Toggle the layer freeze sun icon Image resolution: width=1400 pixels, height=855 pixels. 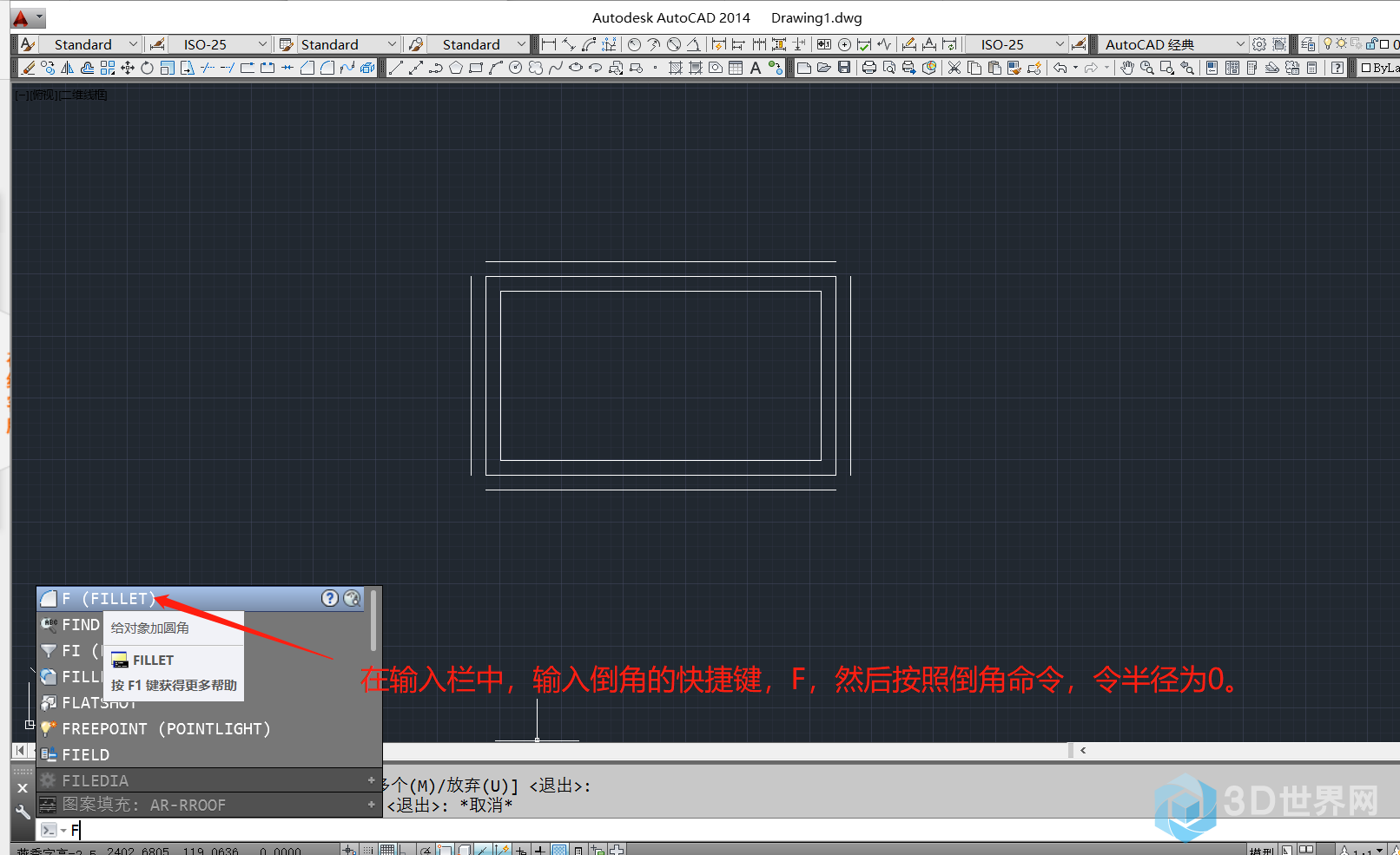[1341, 44]
